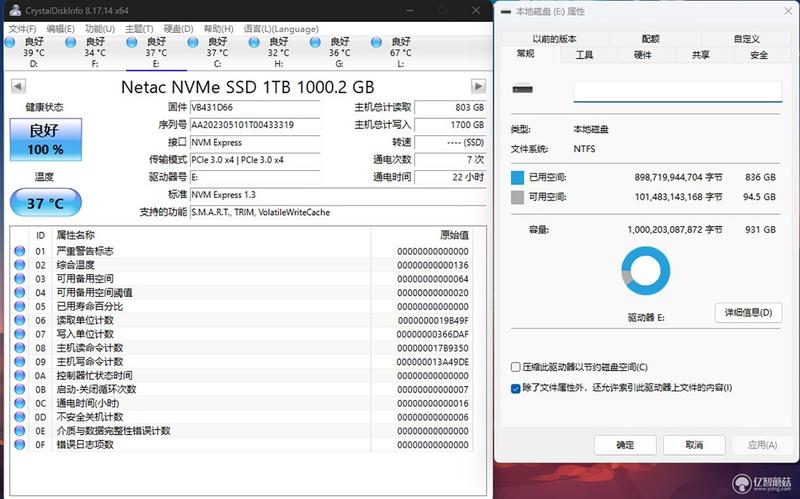Select the D: drive status icon
The width and height of the screenshot is (800, 499).
(10, 42)
